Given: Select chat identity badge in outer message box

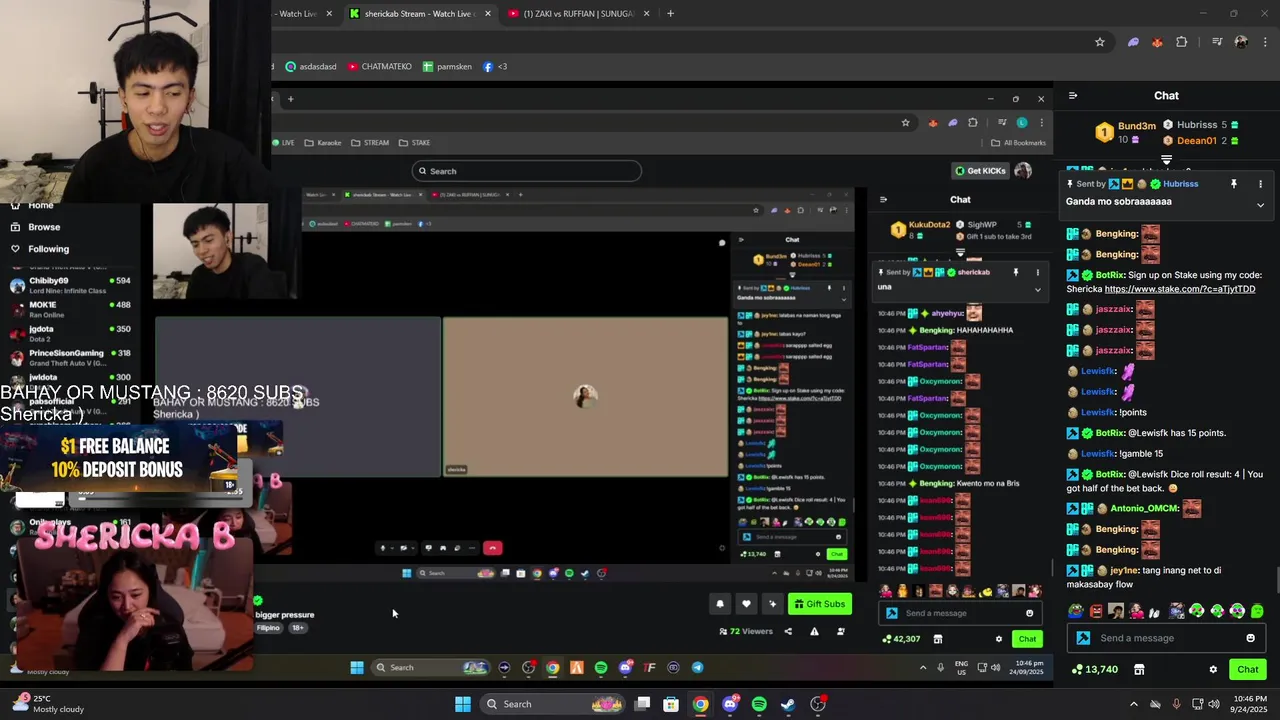Looking at the screenshot, I should [1083, 638].
